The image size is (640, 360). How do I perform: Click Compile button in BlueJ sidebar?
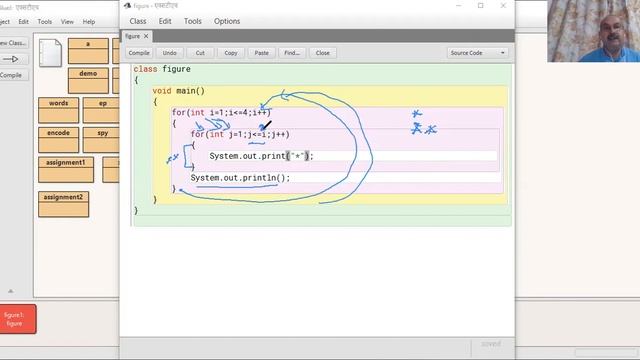(x=13, y=75)
